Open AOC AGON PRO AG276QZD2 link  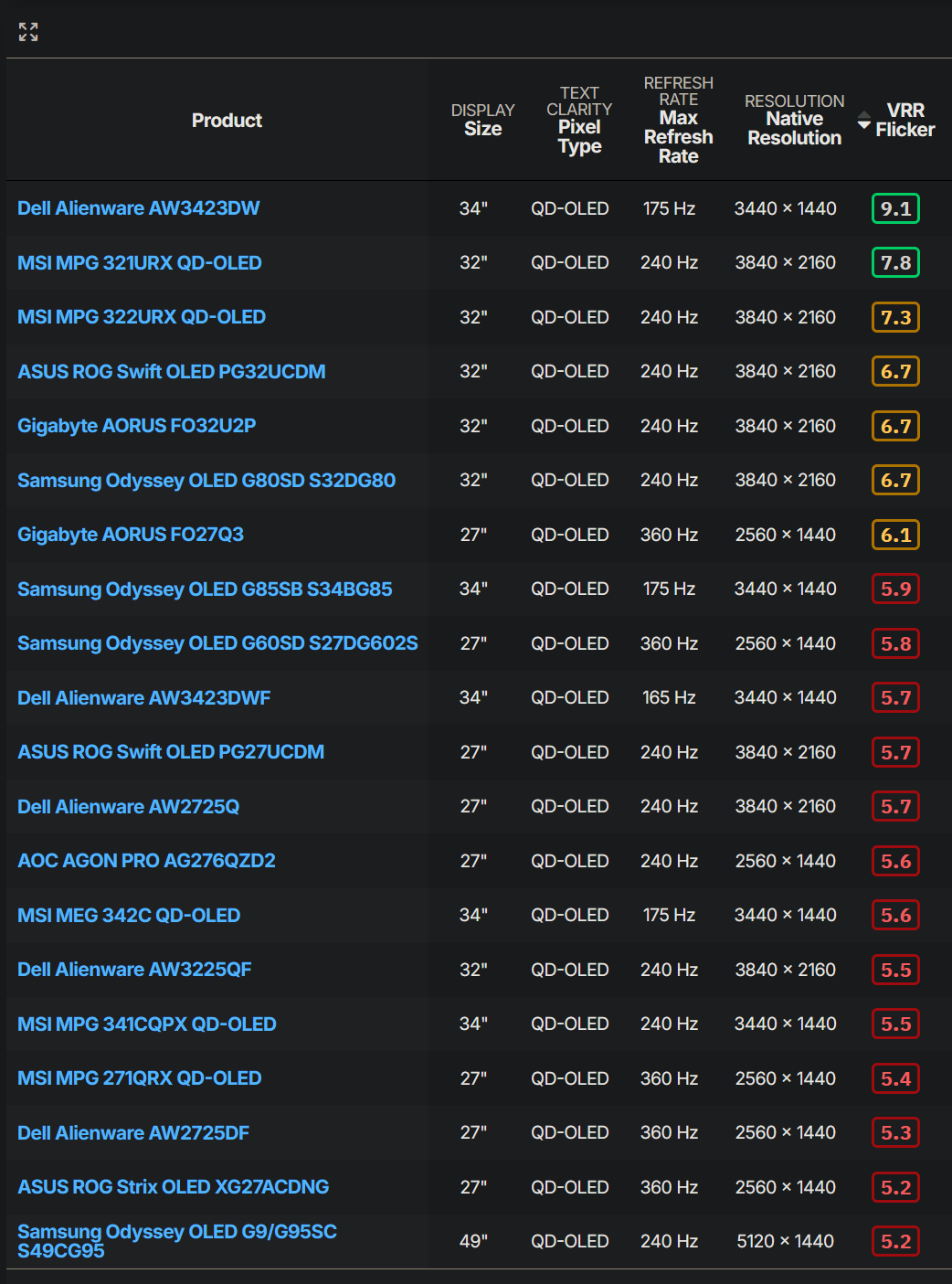tap(146, 861)
